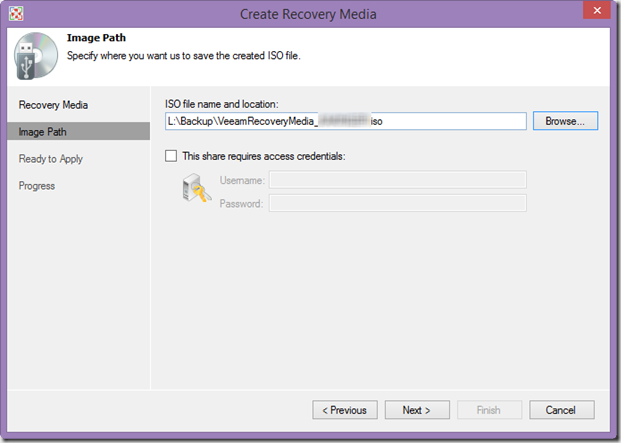
Task: Enable 'This share requires access credentials' checkbox
Action: 172,155
